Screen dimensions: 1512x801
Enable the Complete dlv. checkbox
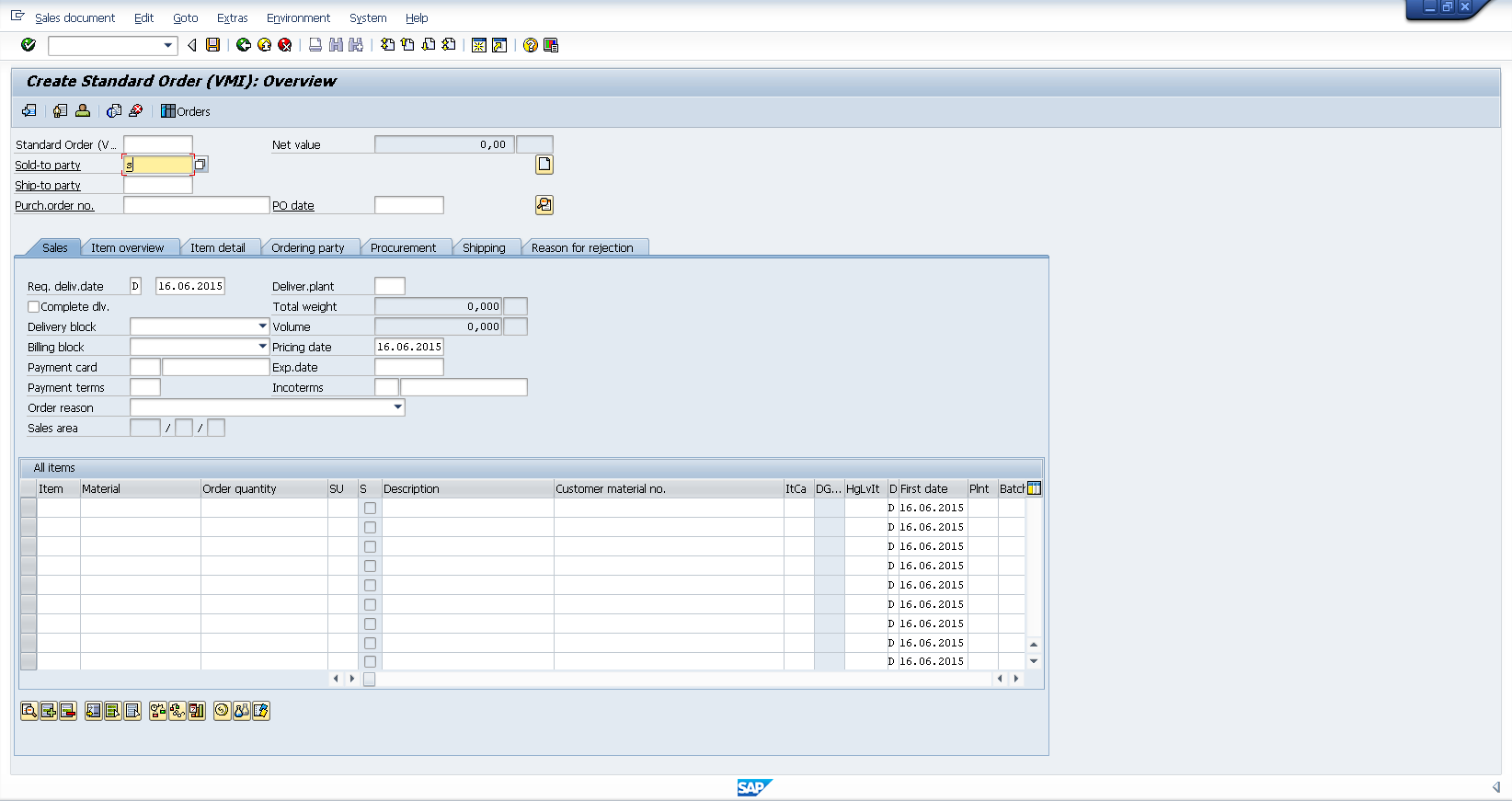34,307
